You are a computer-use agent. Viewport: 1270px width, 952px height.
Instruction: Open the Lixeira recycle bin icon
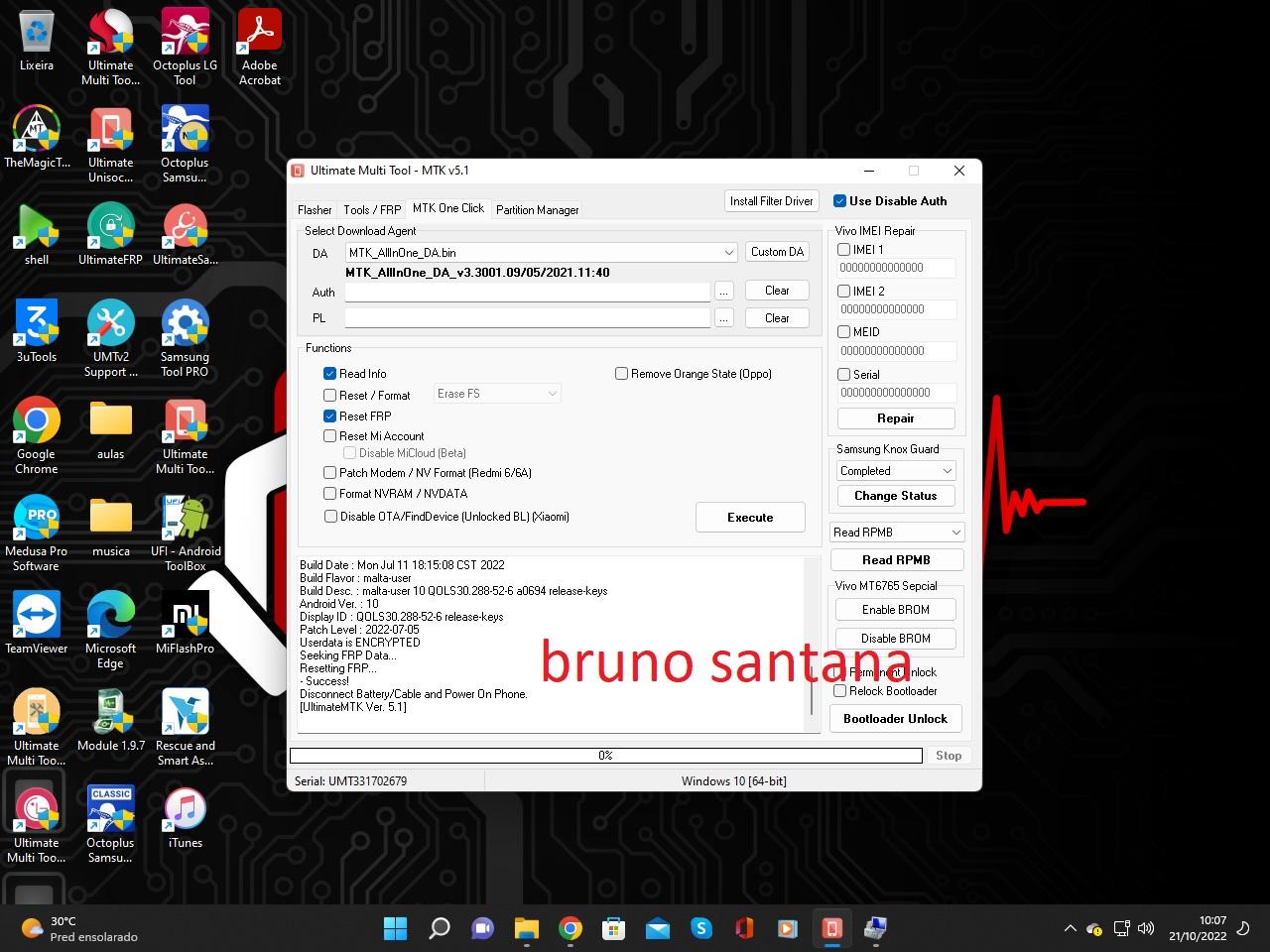click(37, 42)
